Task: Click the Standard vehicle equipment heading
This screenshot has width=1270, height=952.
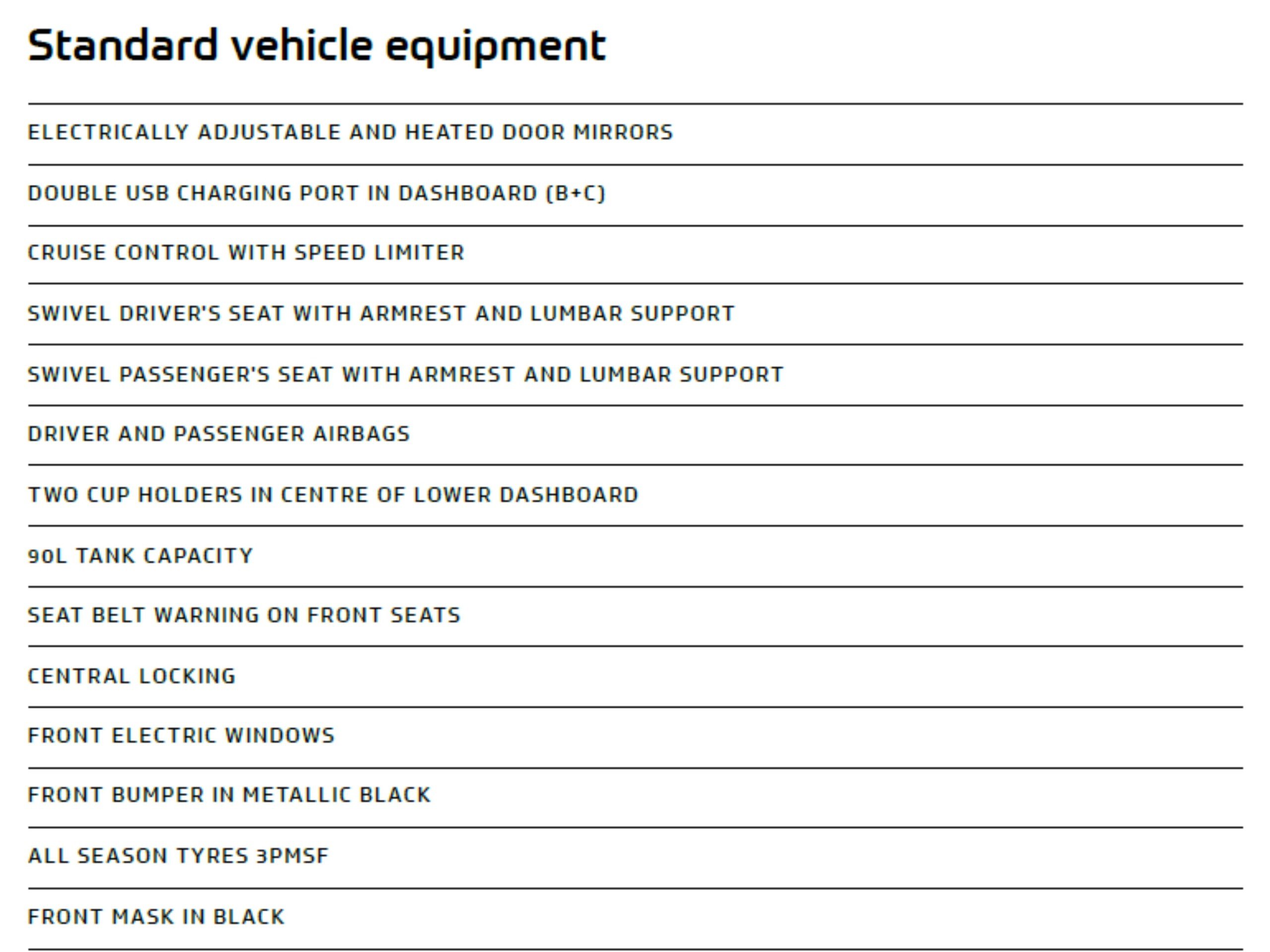Action: click(317, 46)
